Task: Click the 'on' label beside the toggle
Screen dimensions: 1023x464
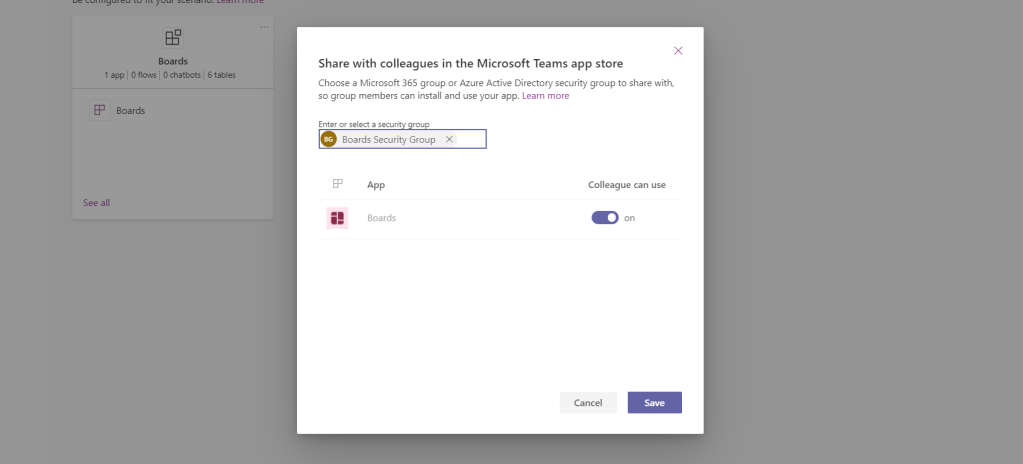Action: (x=630, y=218)
